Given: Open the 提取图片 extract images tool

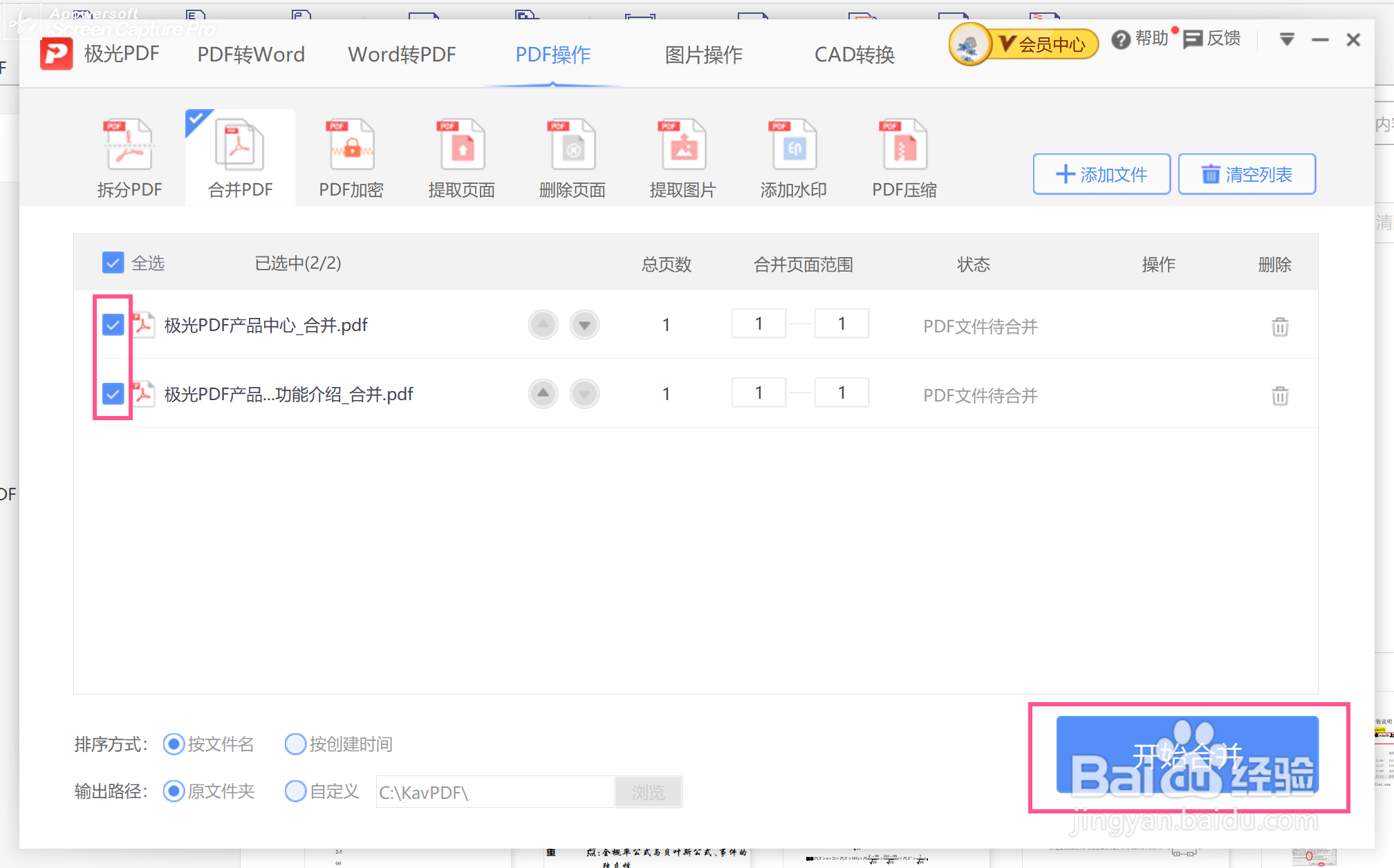Looking at the screenshot, I should point(682,159).
